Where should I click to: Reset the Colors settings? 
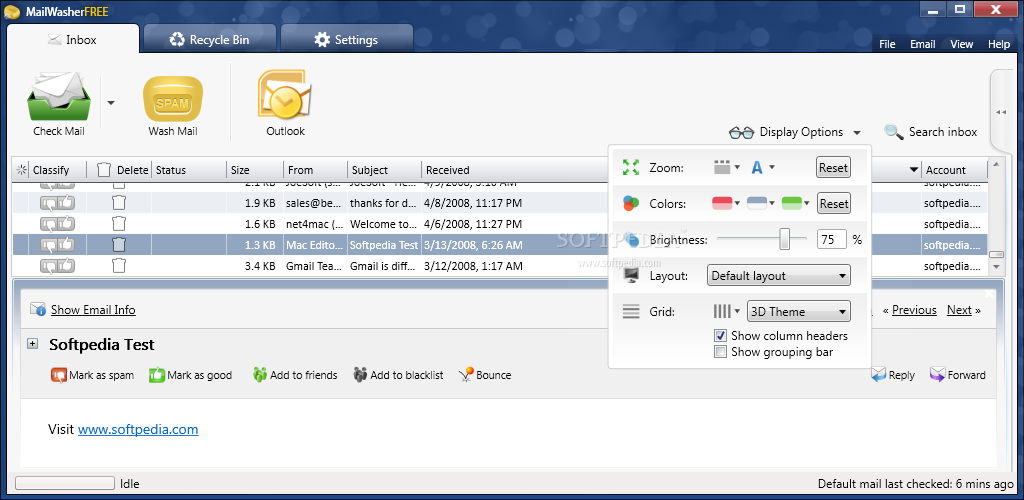833,204
